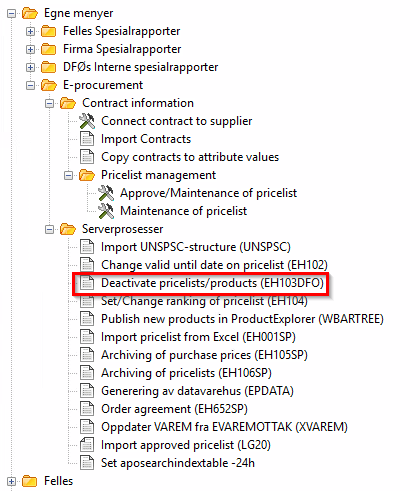Click the Serverprosesser folder icon

coord(68,230)
